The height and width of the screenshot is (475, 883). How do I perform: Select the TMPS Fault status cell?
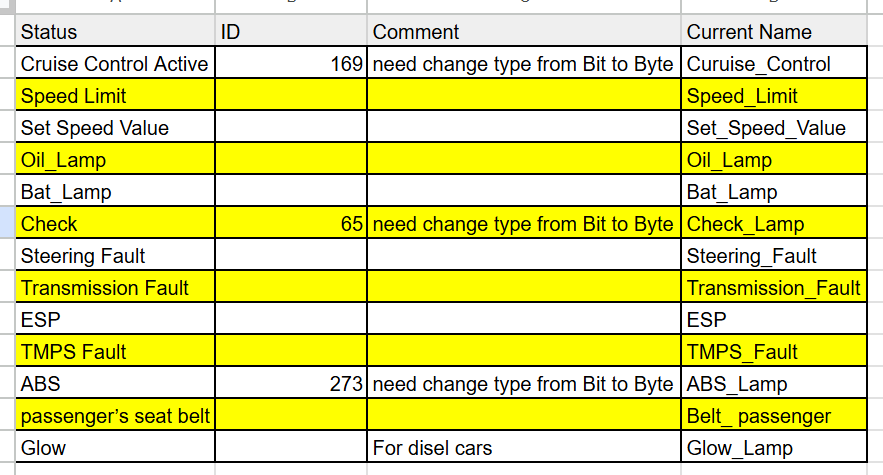115,352
